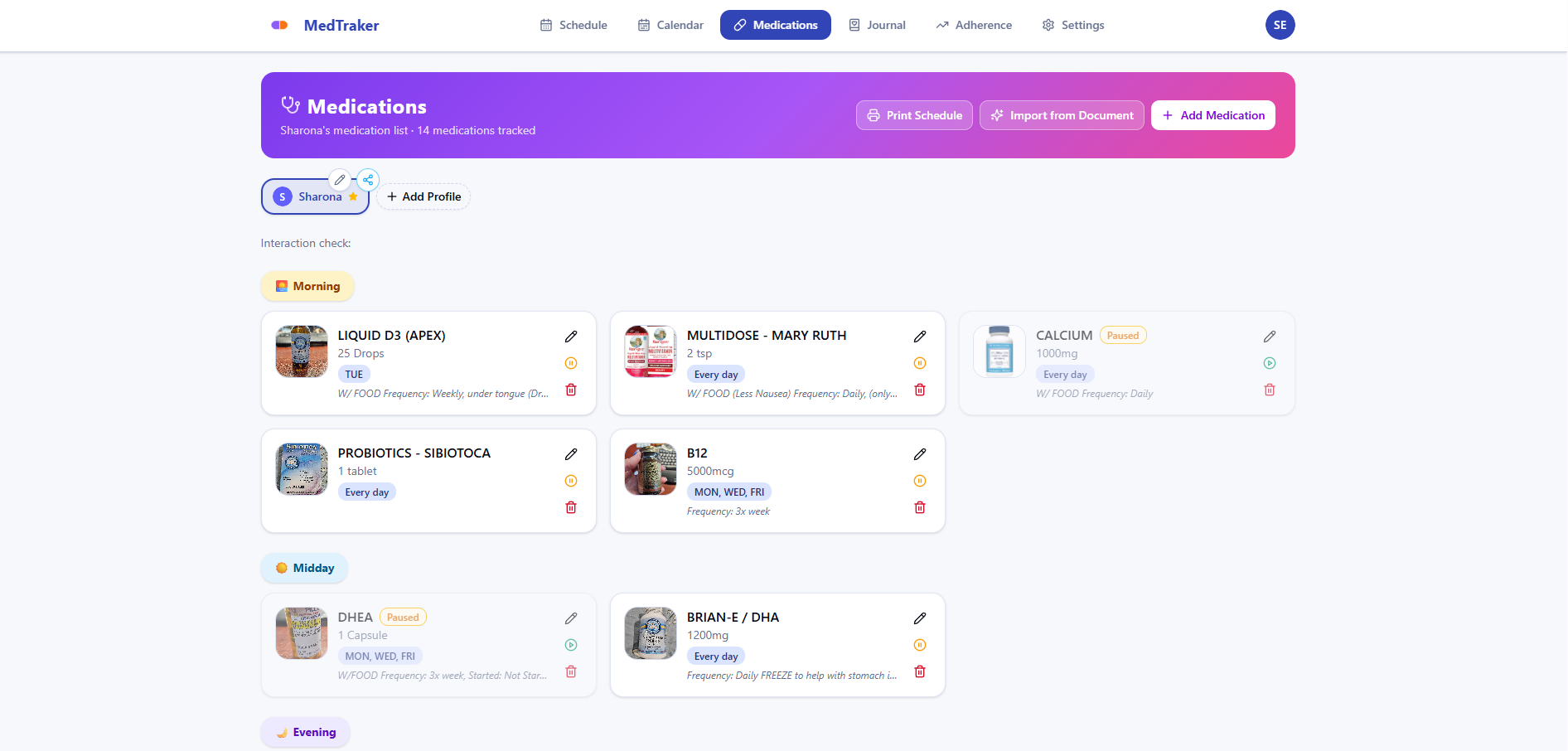This screenshot has height=751, width=1568.
Task: Select the Medications tab
Action: (x=776, y=25)
